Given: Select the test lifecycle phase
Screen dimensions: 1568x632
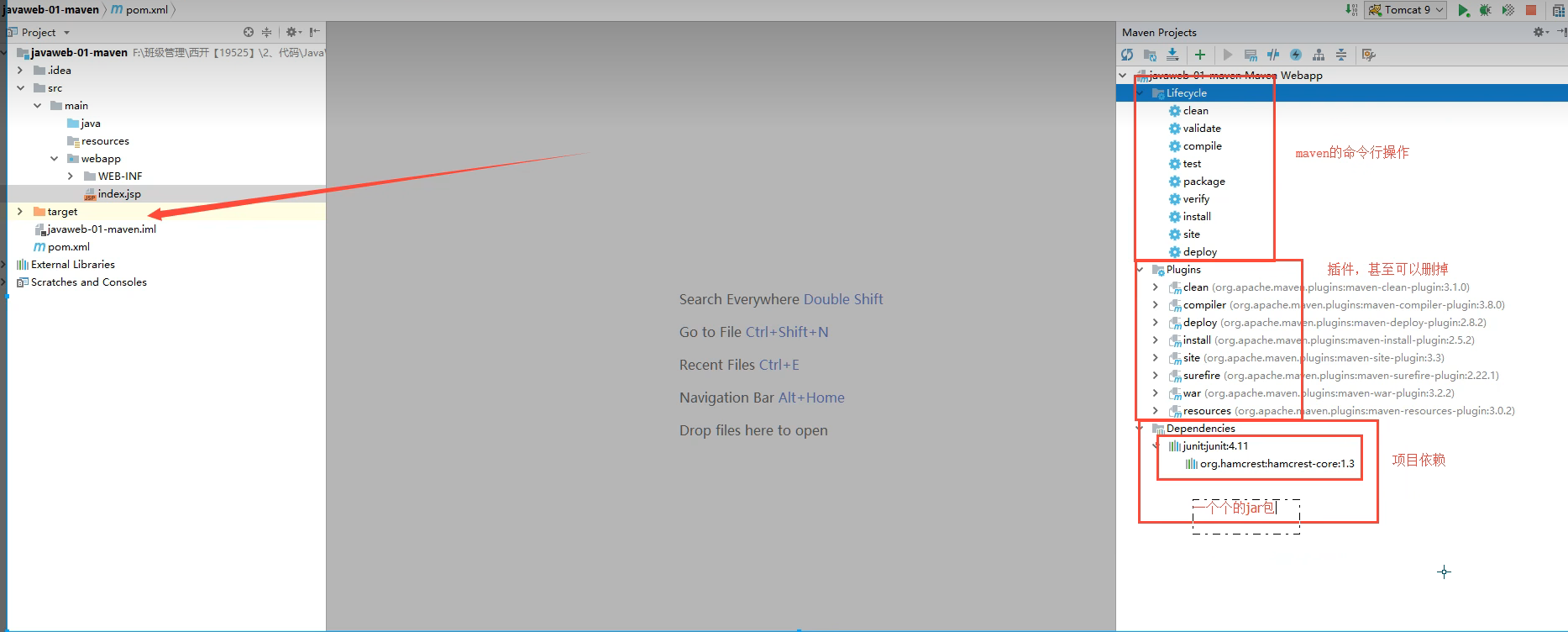Looking at the screenshot, I should [1185, 164].
